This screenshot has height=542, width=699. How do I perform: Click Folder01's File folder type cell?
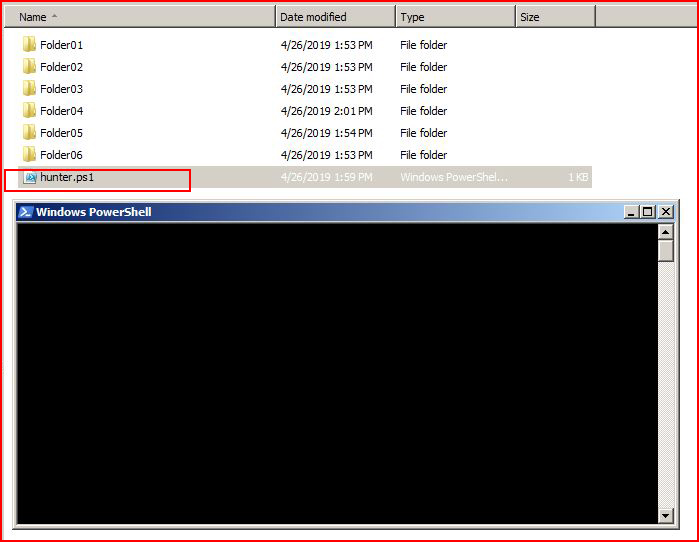click(x=424, y=45)
